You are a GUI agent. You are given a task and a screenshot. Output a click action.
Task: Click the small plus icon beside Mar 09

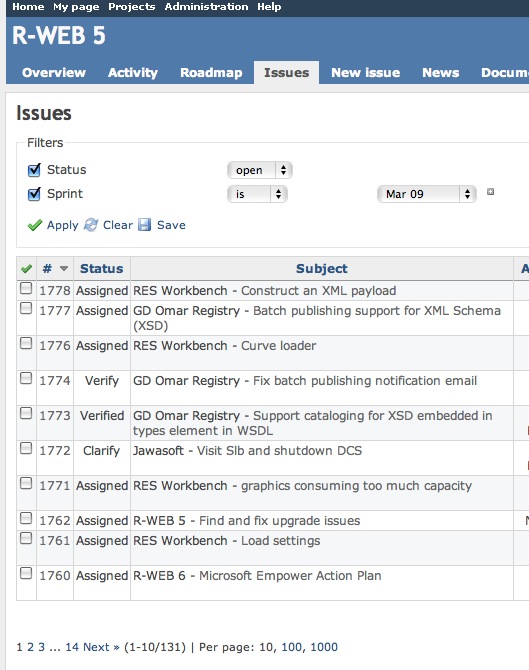tap(491, 192)
